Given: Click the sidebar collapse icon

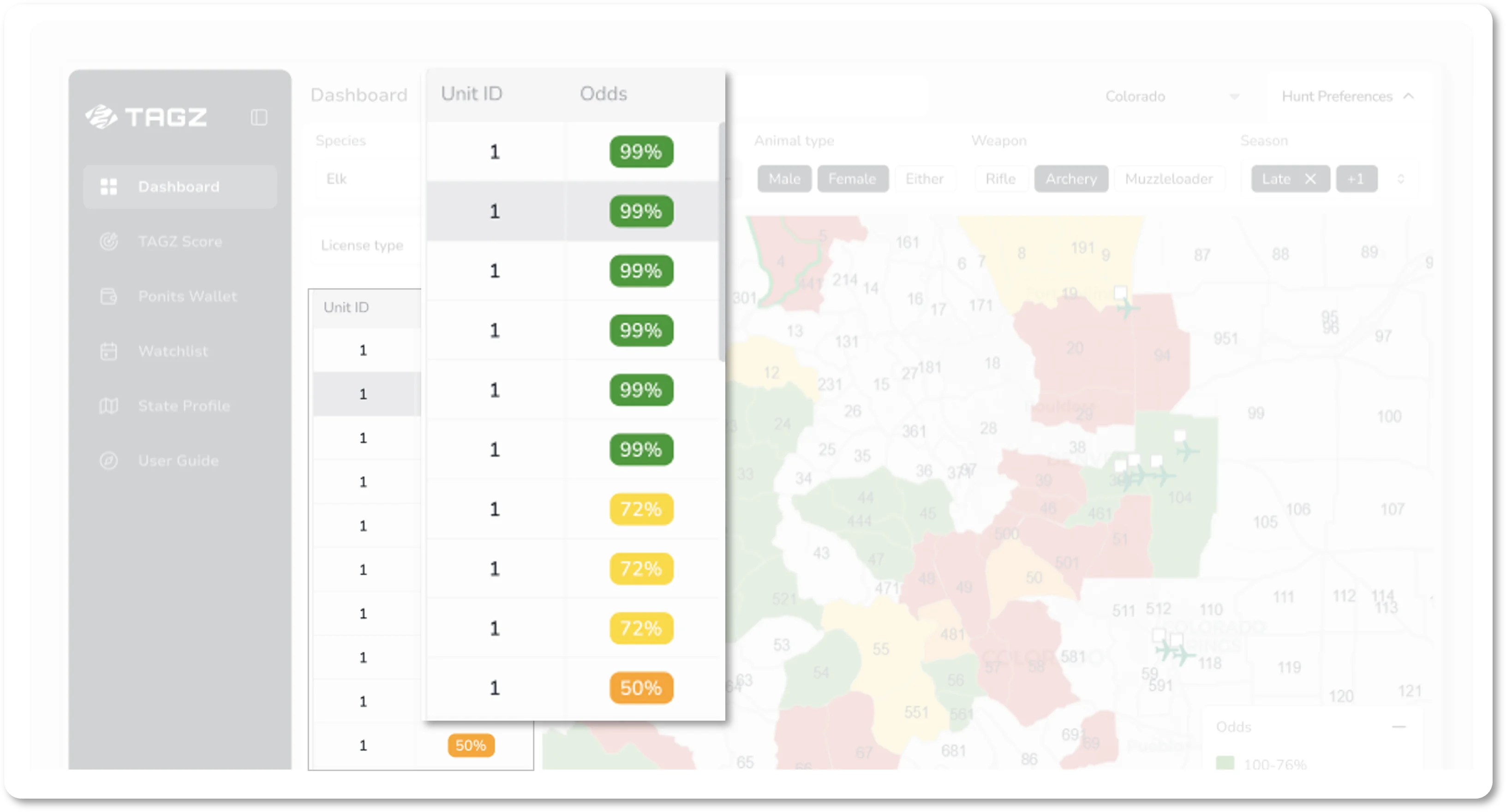Looking at the screenshot, I should (x=259, y=118).
